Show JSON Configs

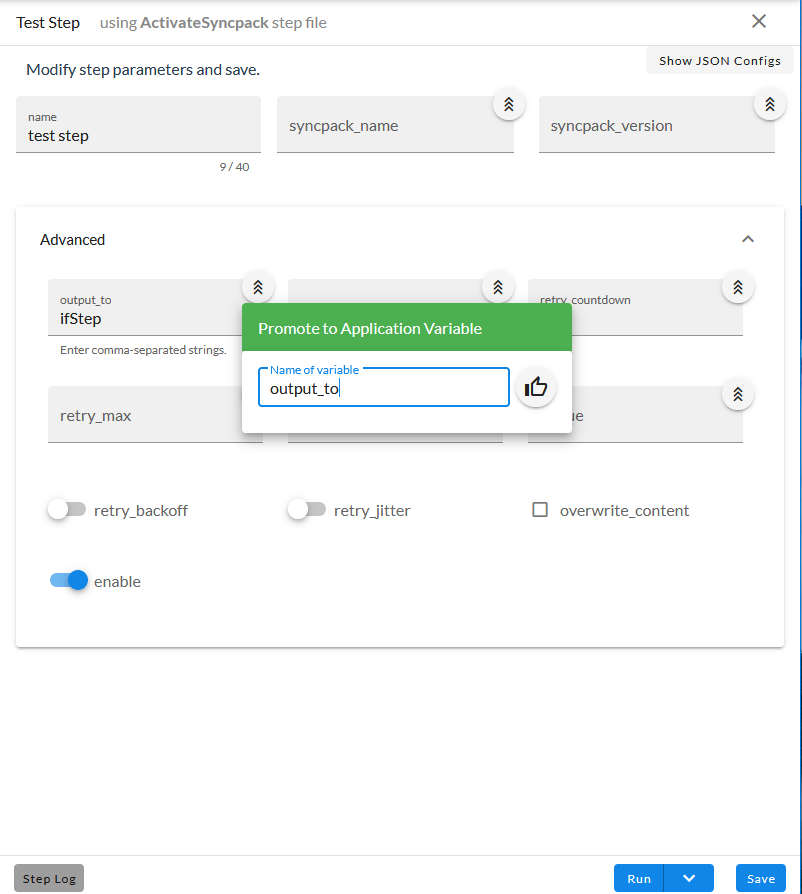(x=719, y=61)
